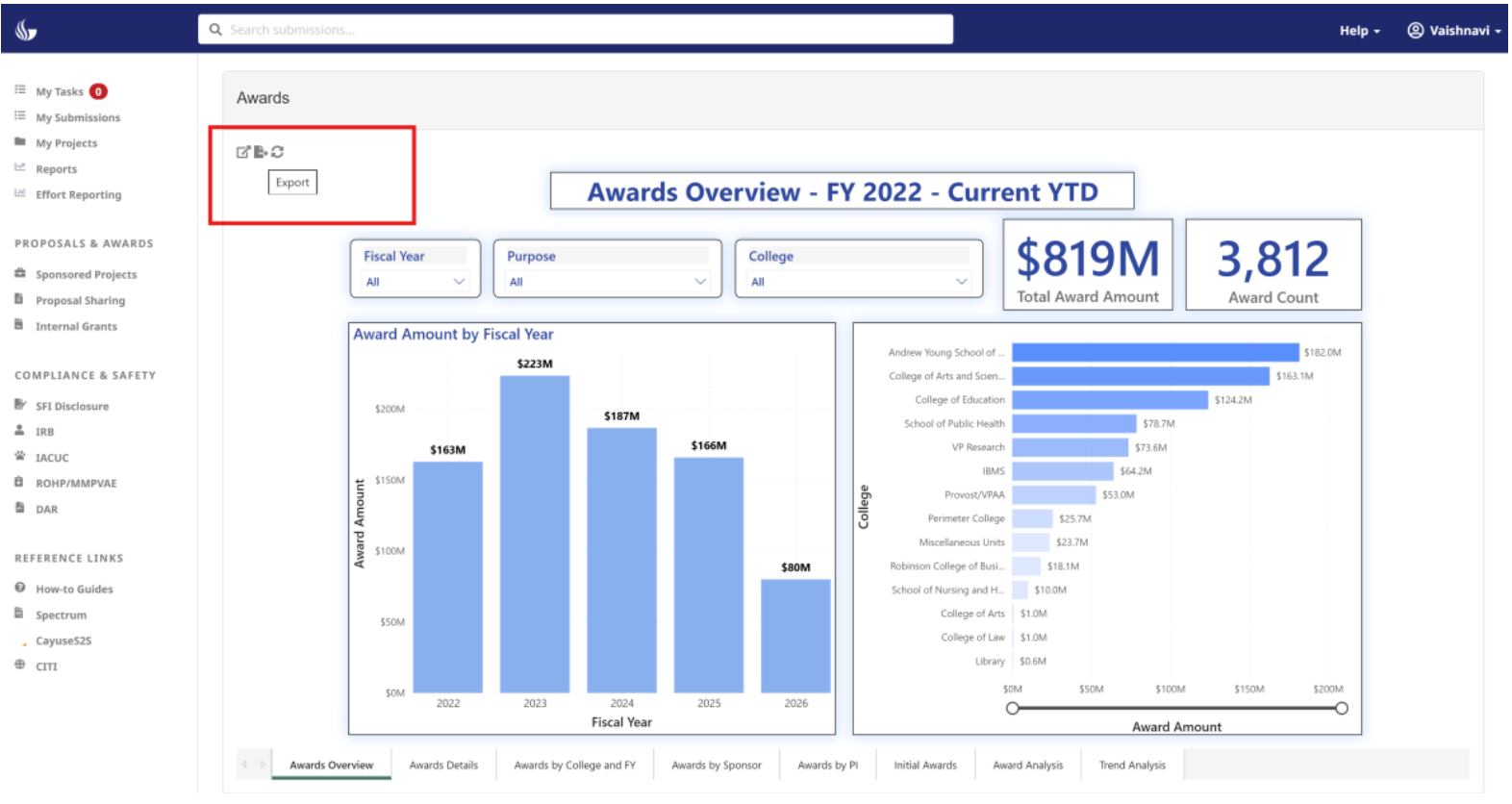Click the Export report icon
Screen dimensions: 1512x804
coord(260,152)
